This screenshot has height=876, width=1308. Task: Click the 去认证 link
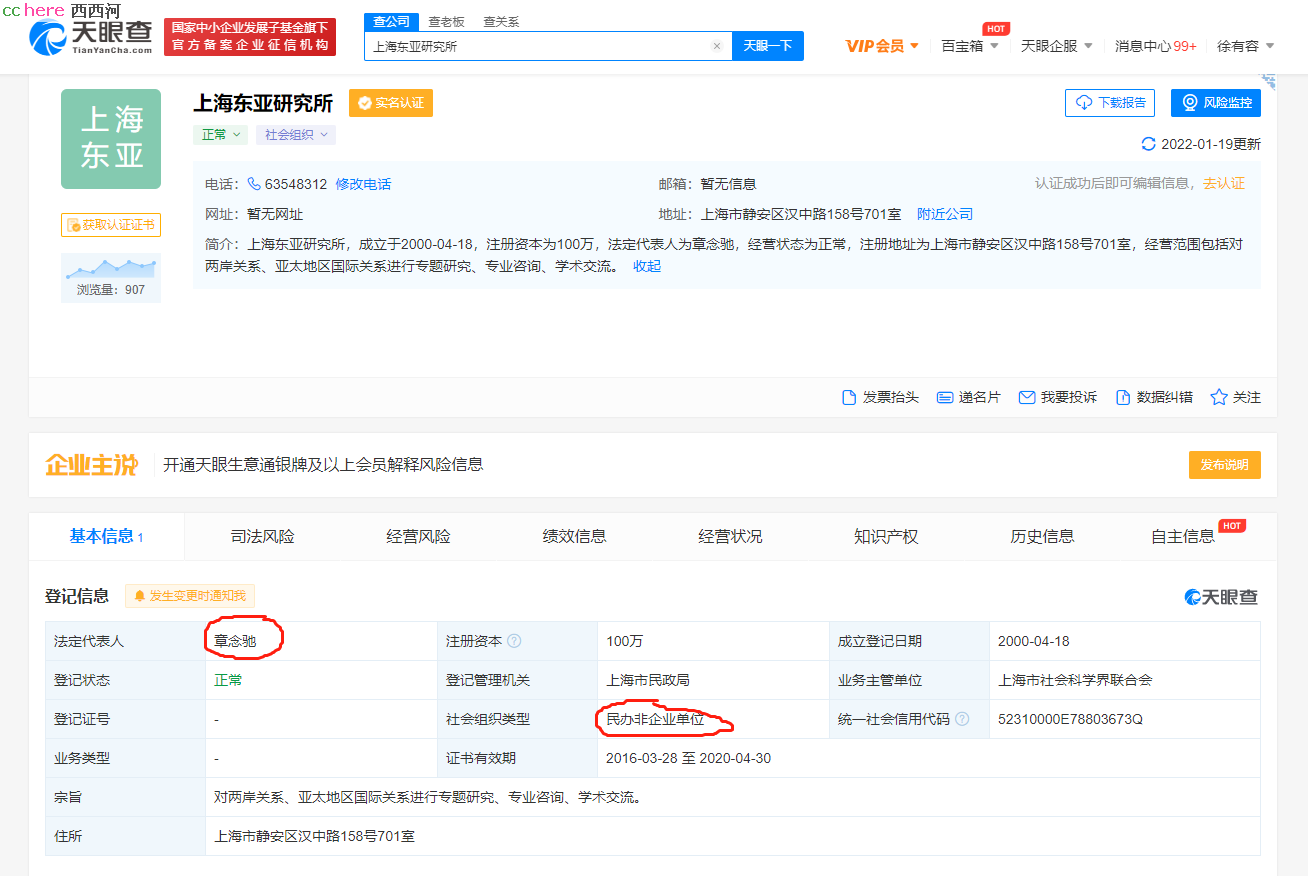[1224, 184]
